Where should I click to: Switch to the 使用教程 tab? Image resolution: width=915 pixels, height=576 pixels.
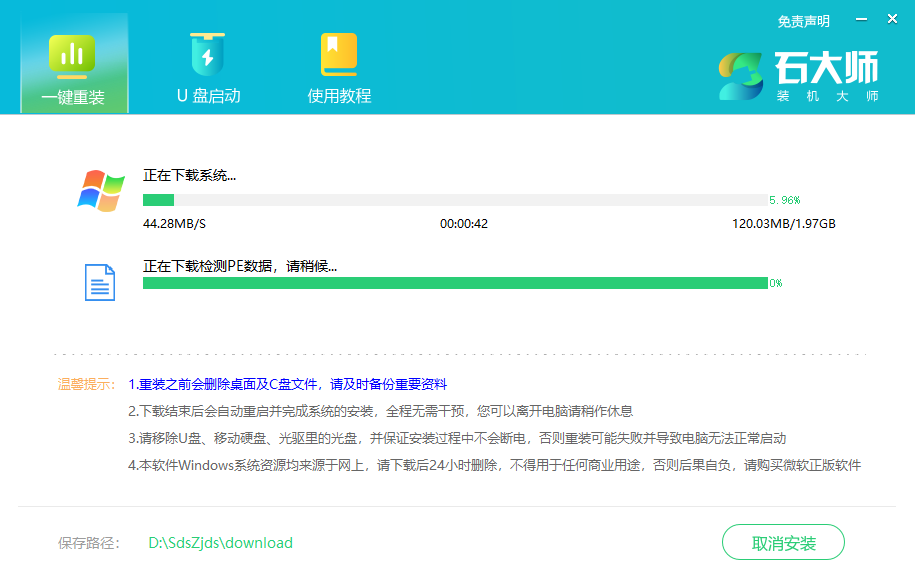[x=340, y=70]
